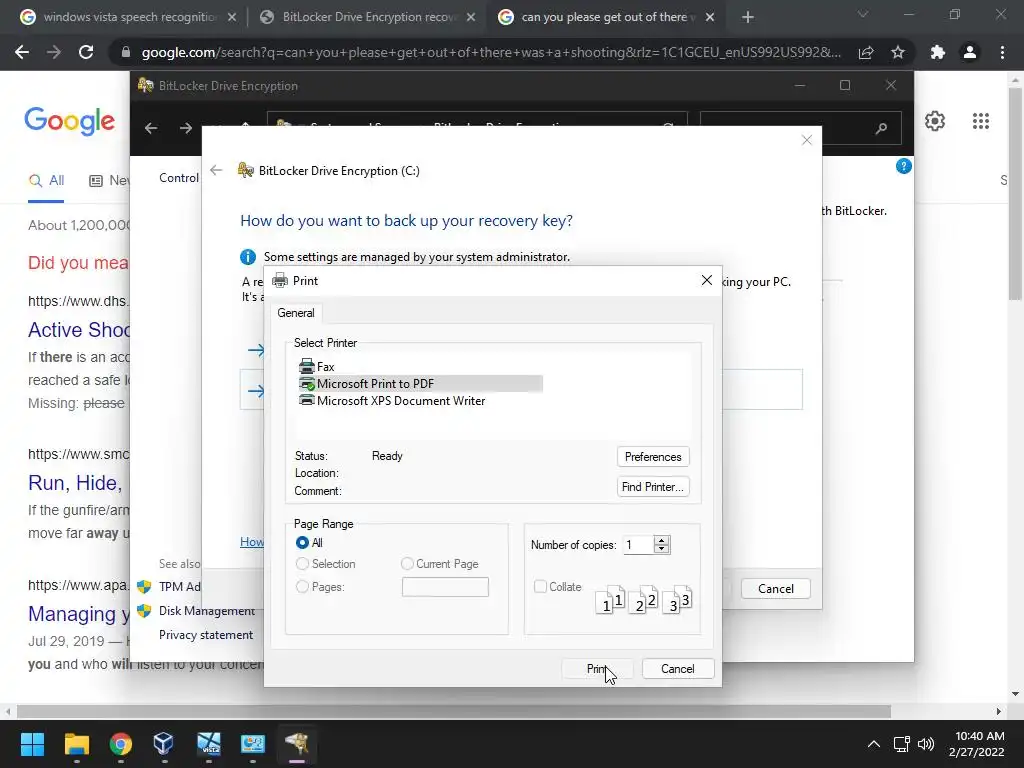Bookmark this page with star icon
Image resolution: width=1024 pixels, height=768 pixels.
click(x=898, y=52)
